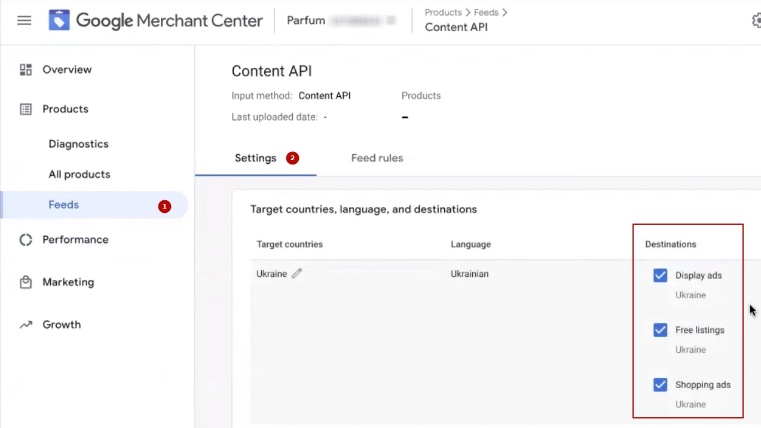Viewport: 761px width, 428px height.
Task: Click the Growth trend arrow icon
Action: 26,325
